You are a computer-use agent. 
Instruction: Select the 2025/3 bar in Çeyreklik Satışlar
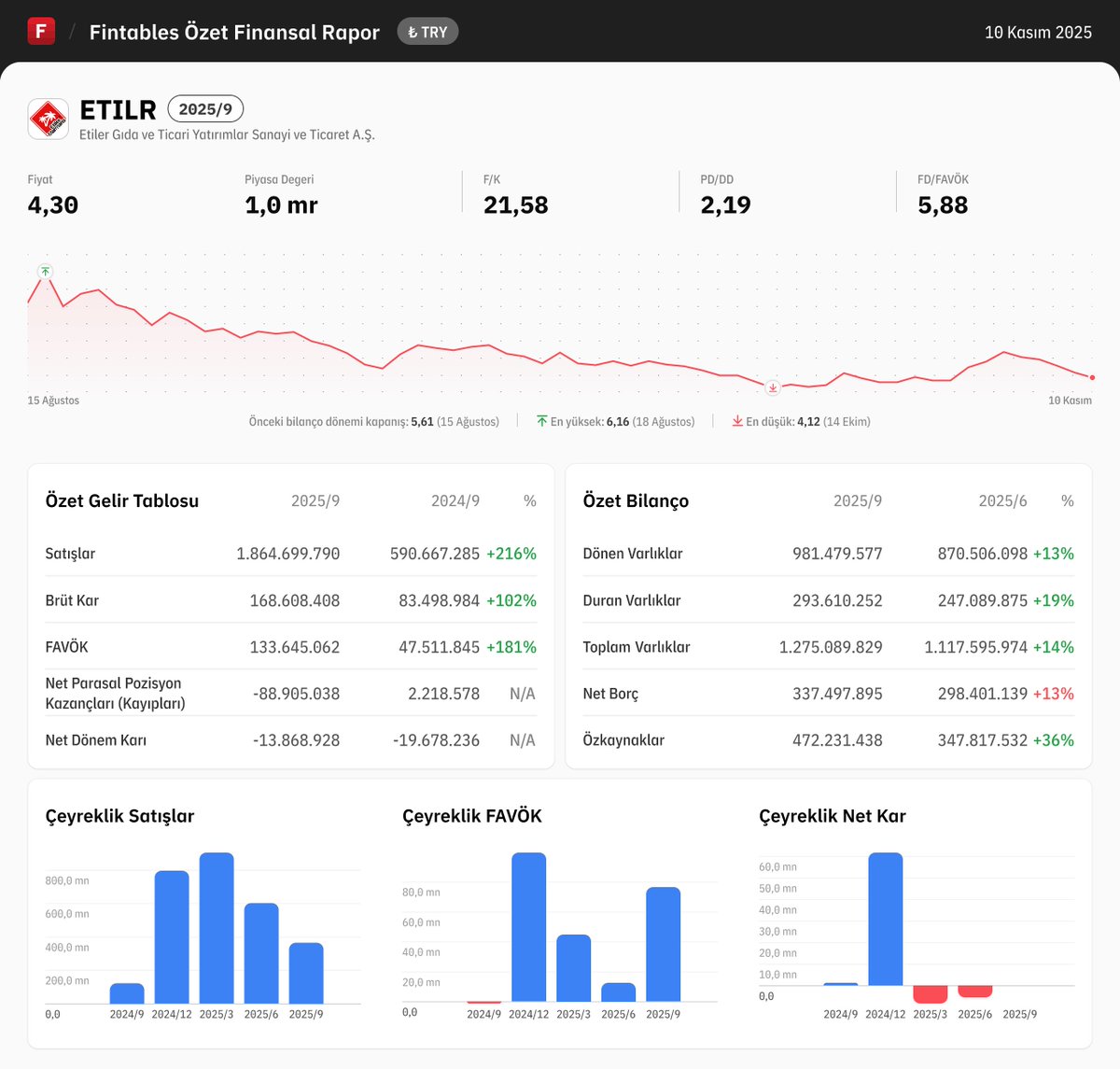216,929
